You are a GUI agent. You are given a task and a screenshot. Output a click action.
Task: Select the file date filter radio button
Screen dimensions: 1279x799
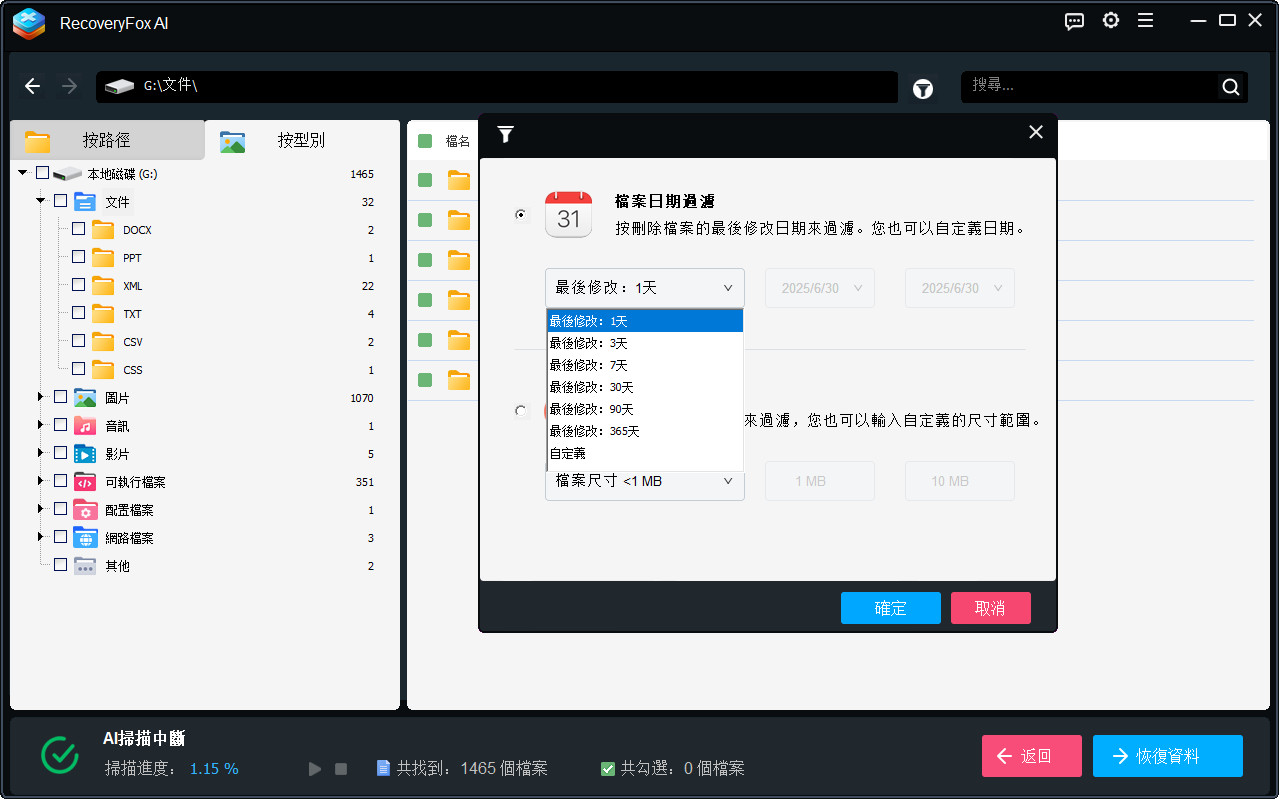520,214
